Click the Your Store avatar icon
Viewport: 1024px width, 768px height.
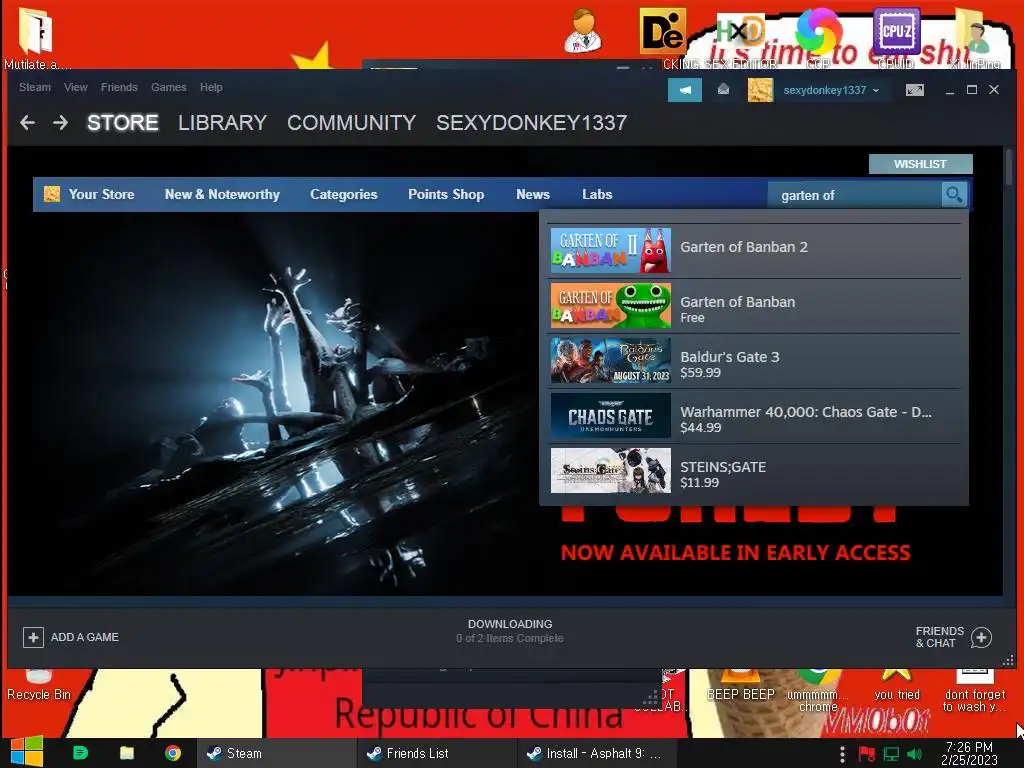pyautogui.click(x=52, y=194)
